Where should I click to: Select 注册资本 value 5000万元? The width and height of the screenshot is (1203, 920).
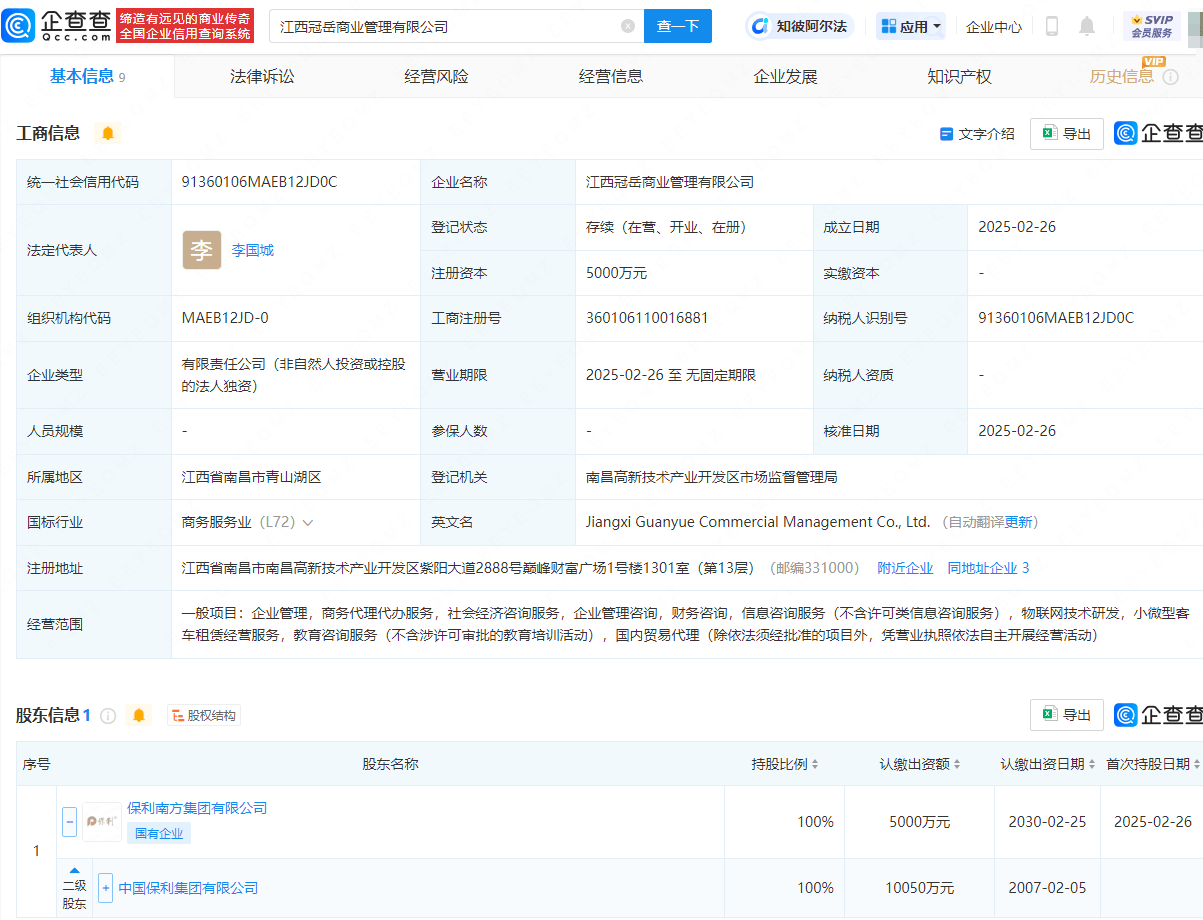(616, 272)
